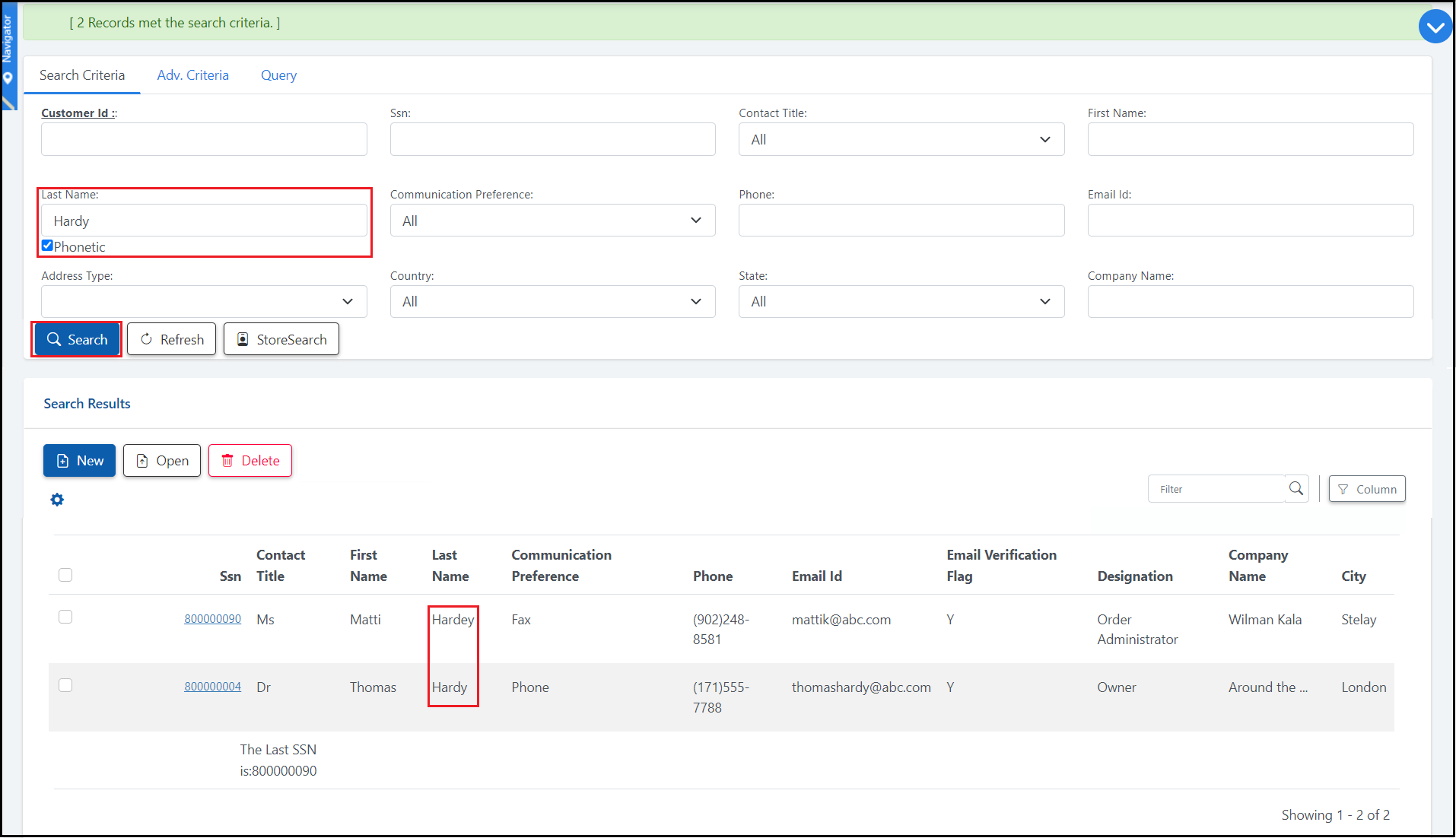Click the mattik@abc.com email cell

pos(841,620)
